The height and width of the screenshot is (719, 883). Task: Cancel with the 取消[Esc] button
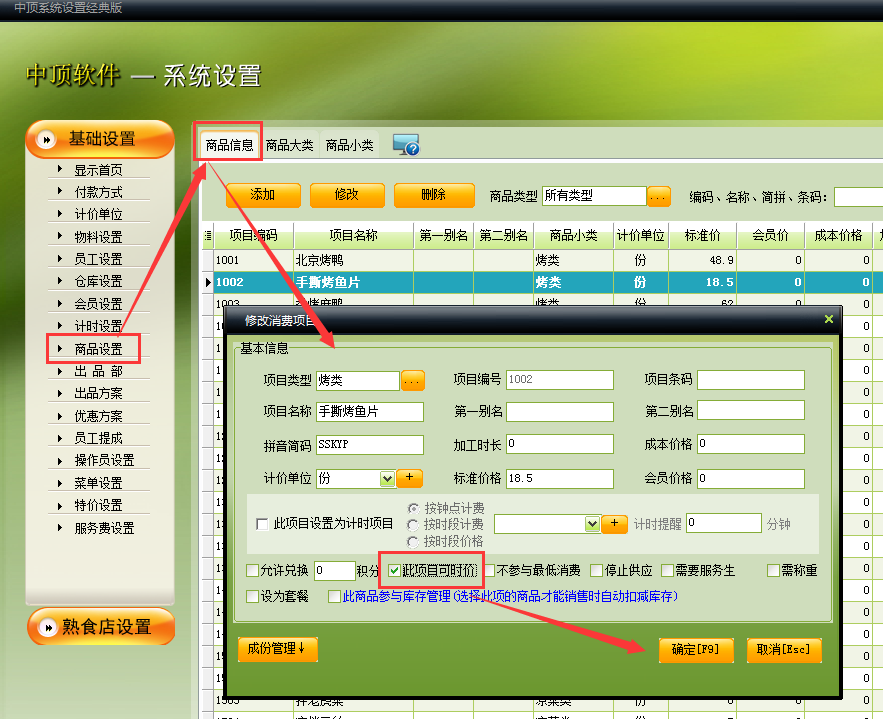(784, 650)
